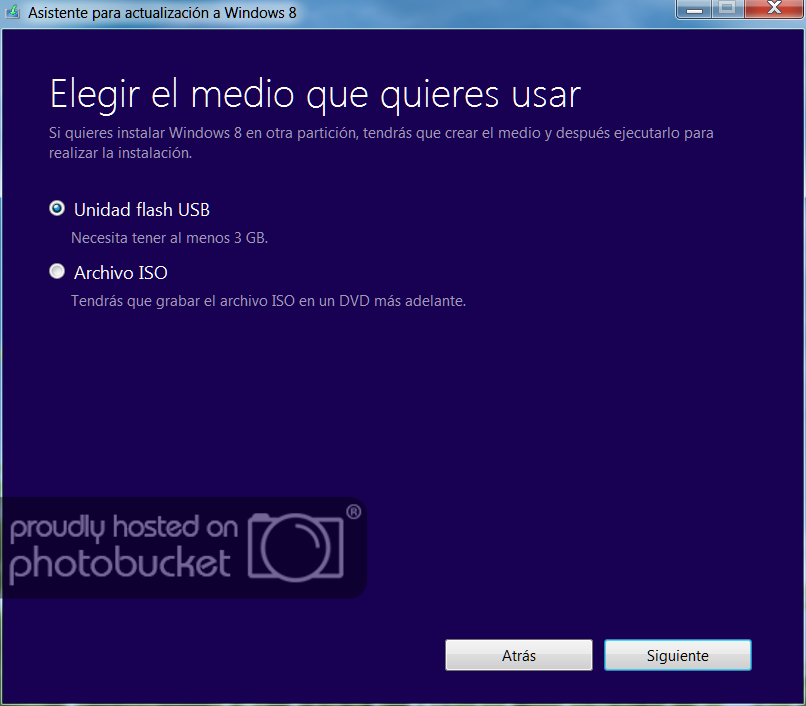Select the Unidad flash USB radio button
Viewport: 806px width, 706px height.
pos(57,208)
